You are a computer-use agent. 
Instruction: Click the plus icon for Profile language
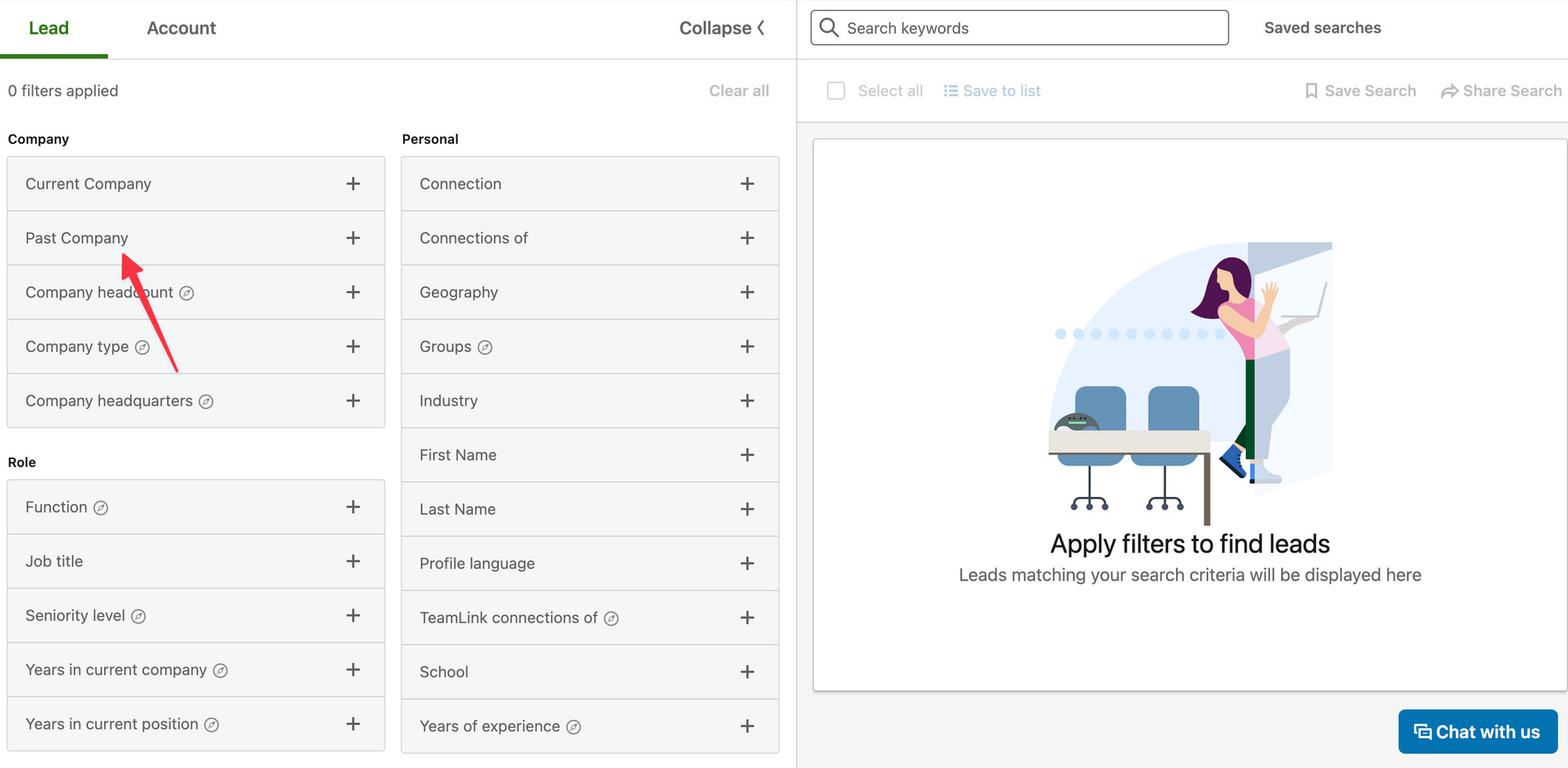click(x=747, y=563)
